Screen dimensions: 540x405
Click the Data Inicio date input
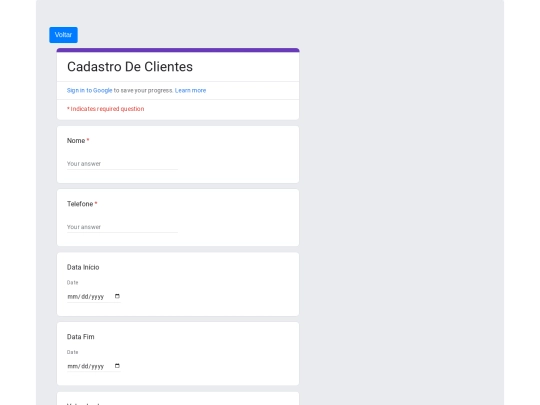94,297
